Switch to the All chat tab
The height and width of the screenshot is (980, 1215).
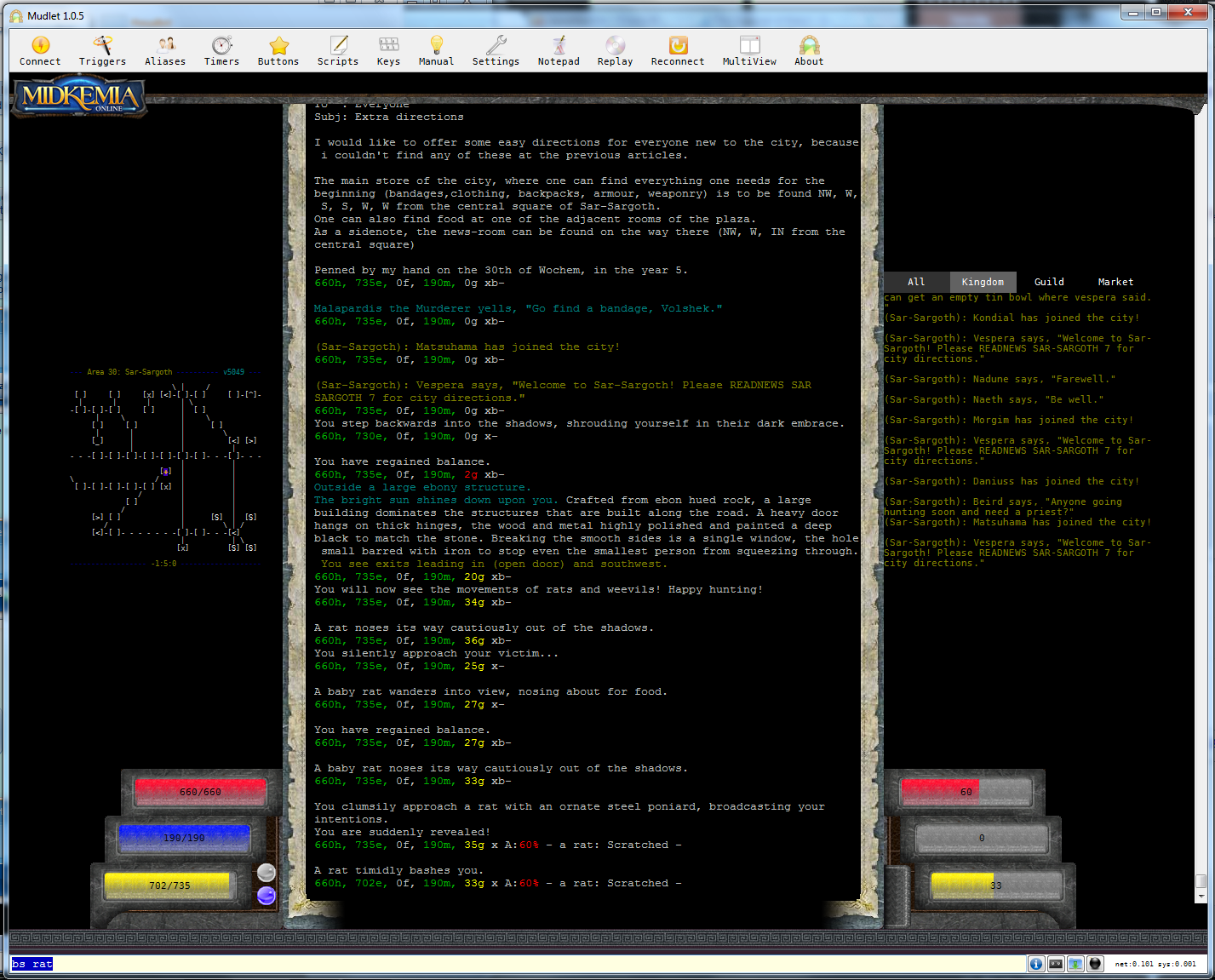[916, 282]
